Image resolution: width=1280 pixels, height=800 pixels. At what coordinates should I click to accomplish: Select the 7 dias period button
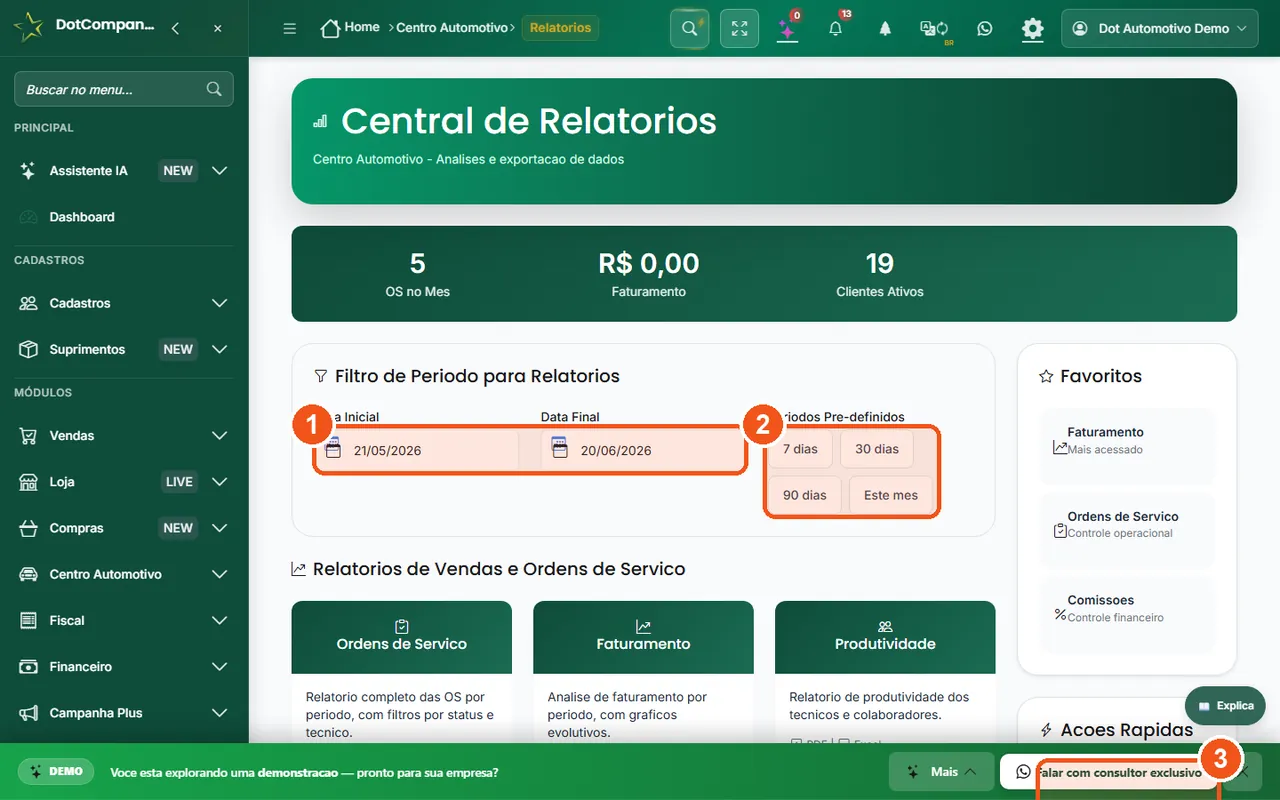coord(800,449)
